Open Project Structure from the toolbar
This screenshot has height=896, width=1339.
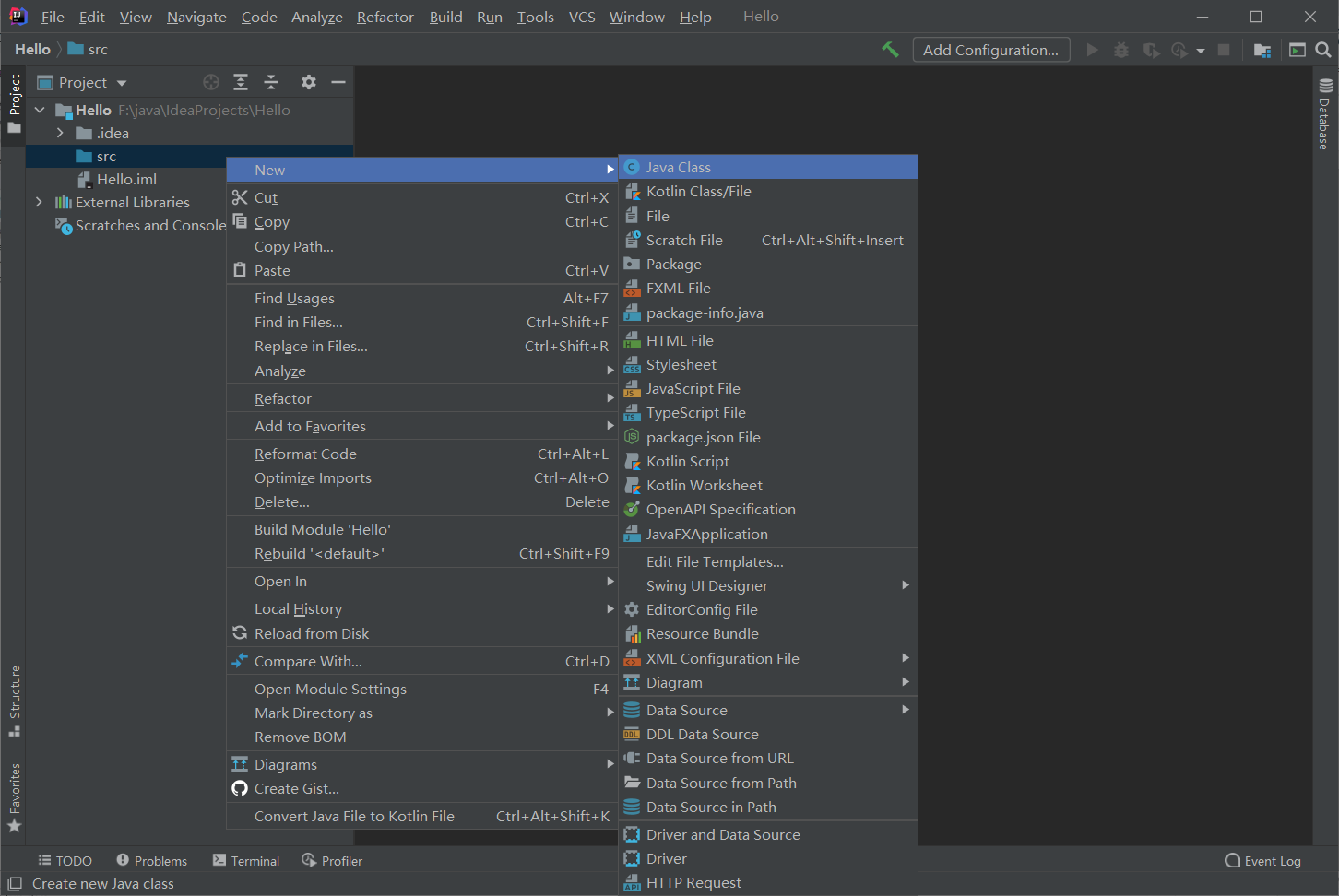[1262, 50]
